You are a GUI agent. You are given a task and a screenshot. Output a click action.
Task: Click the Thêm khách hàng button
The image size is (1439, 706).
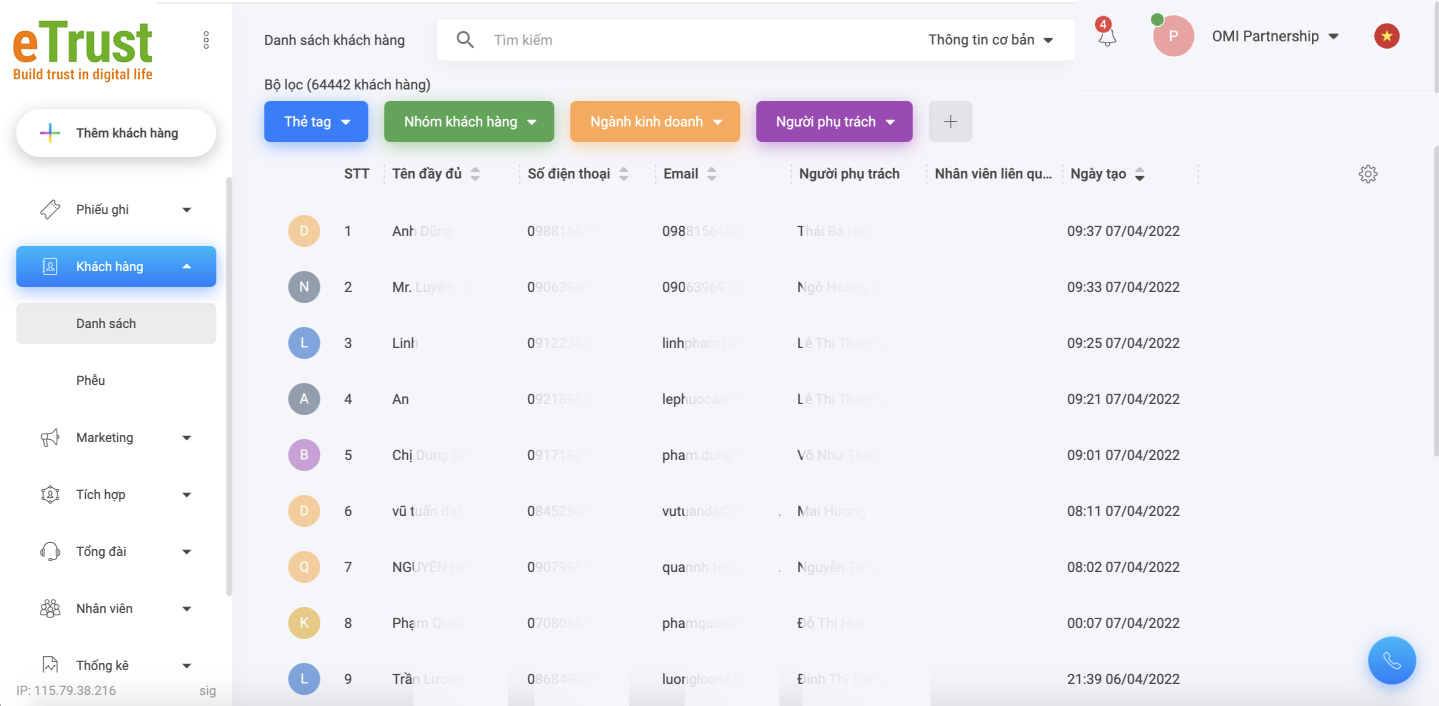pos(116,133)
